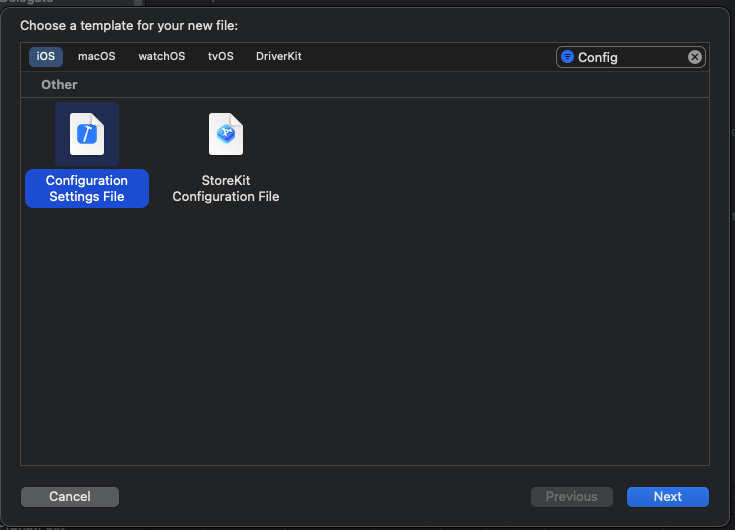Click the StoreKit Configuration File label
Viewport: 735px width, 530px height.
pos(226,188)
